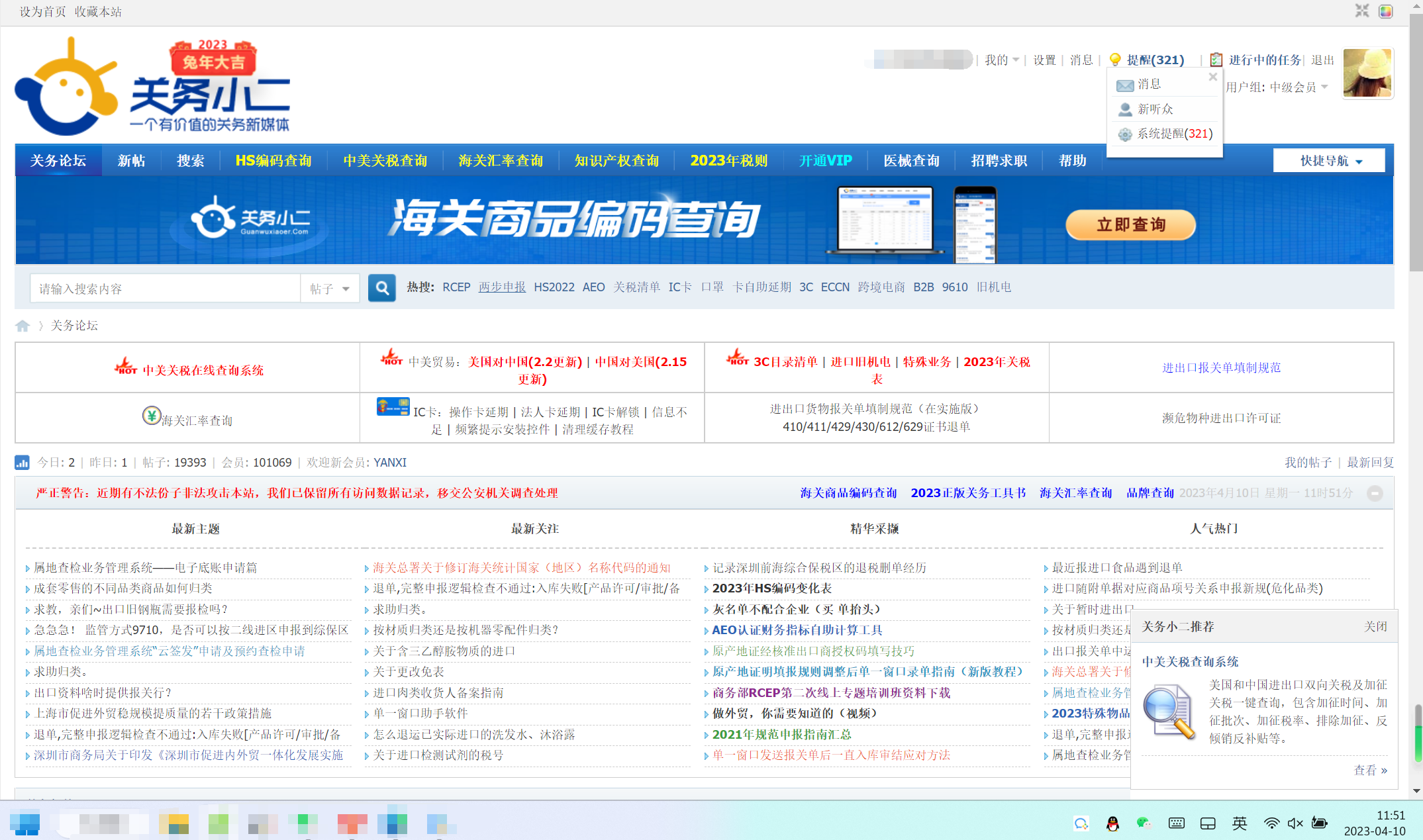This screenshot has height=840, width=1423.
Task: Click new member name YANXI
Action: (390, 463)
